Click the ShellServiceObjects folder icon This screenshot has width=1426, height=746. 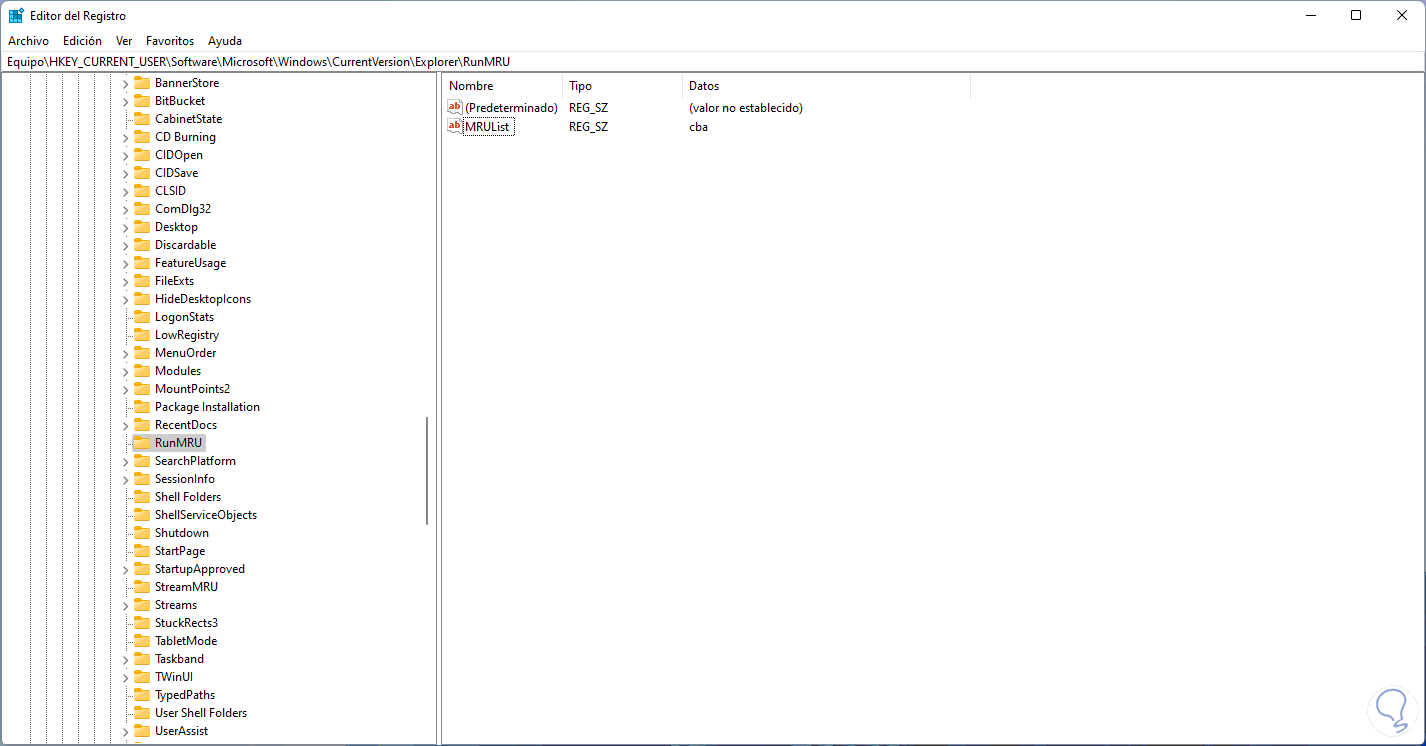pos(141,515)
